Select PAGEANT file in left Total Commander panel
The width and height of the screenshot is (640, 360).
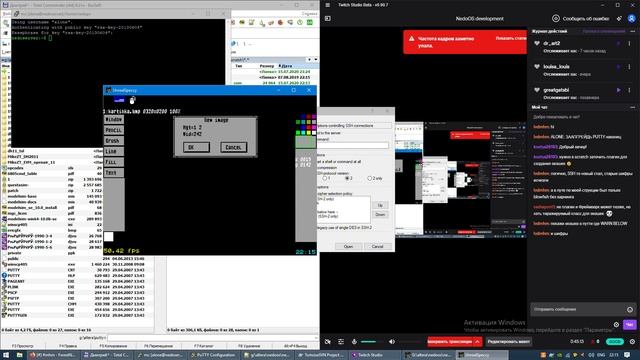[78, 281]
